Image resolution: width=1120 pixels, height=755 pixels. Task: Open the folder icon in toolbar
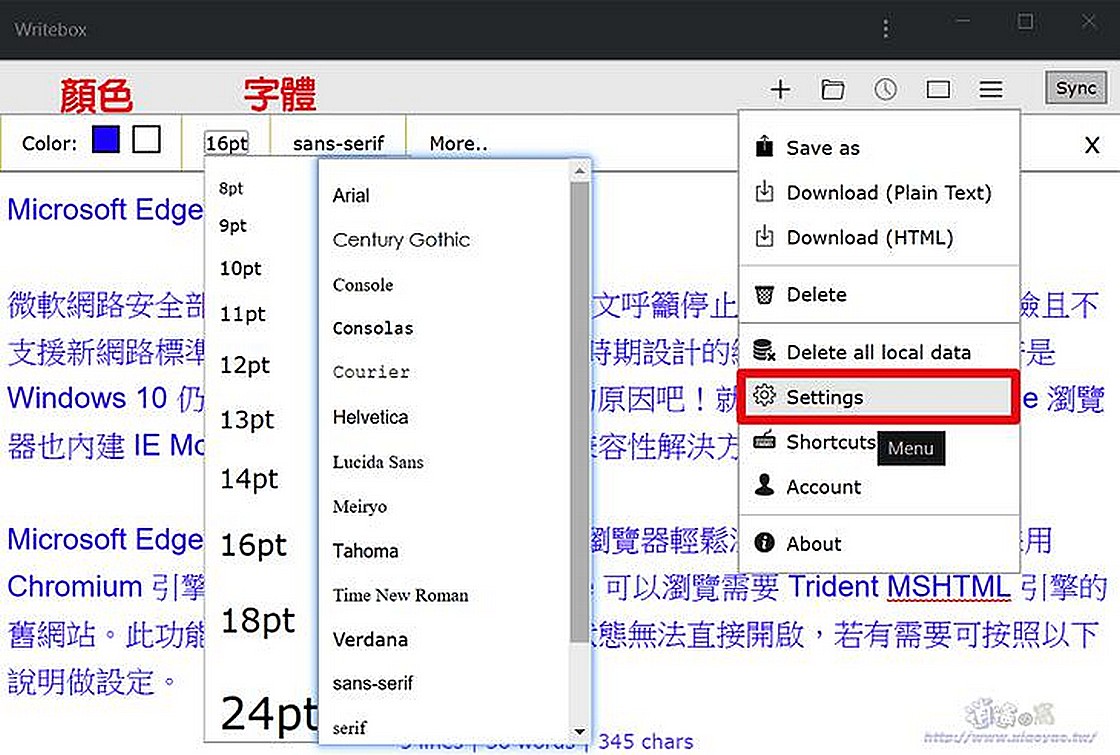(833, 89)
